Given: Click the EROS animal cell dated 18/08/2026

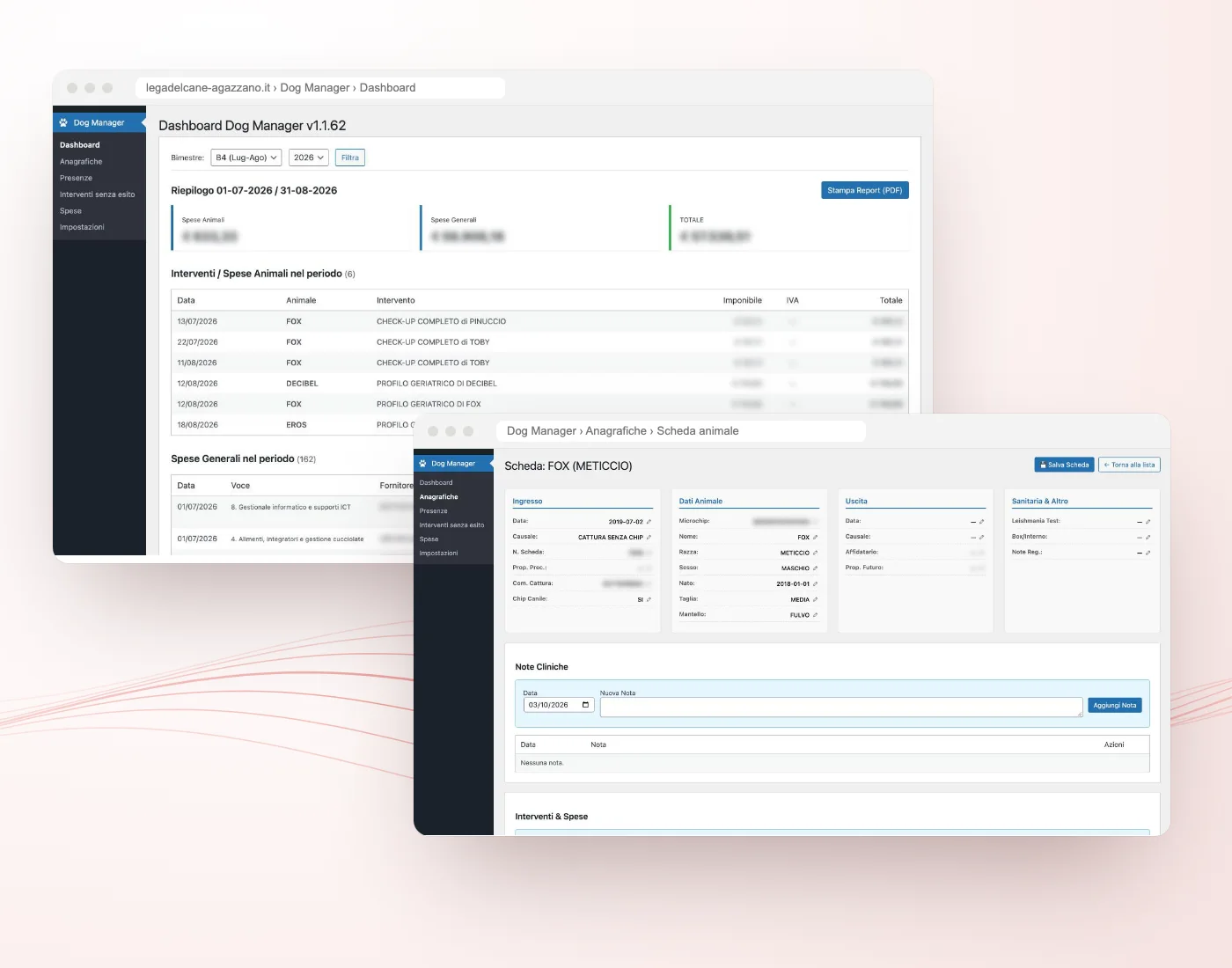Looking at the screenshot, I should point(297,425).
